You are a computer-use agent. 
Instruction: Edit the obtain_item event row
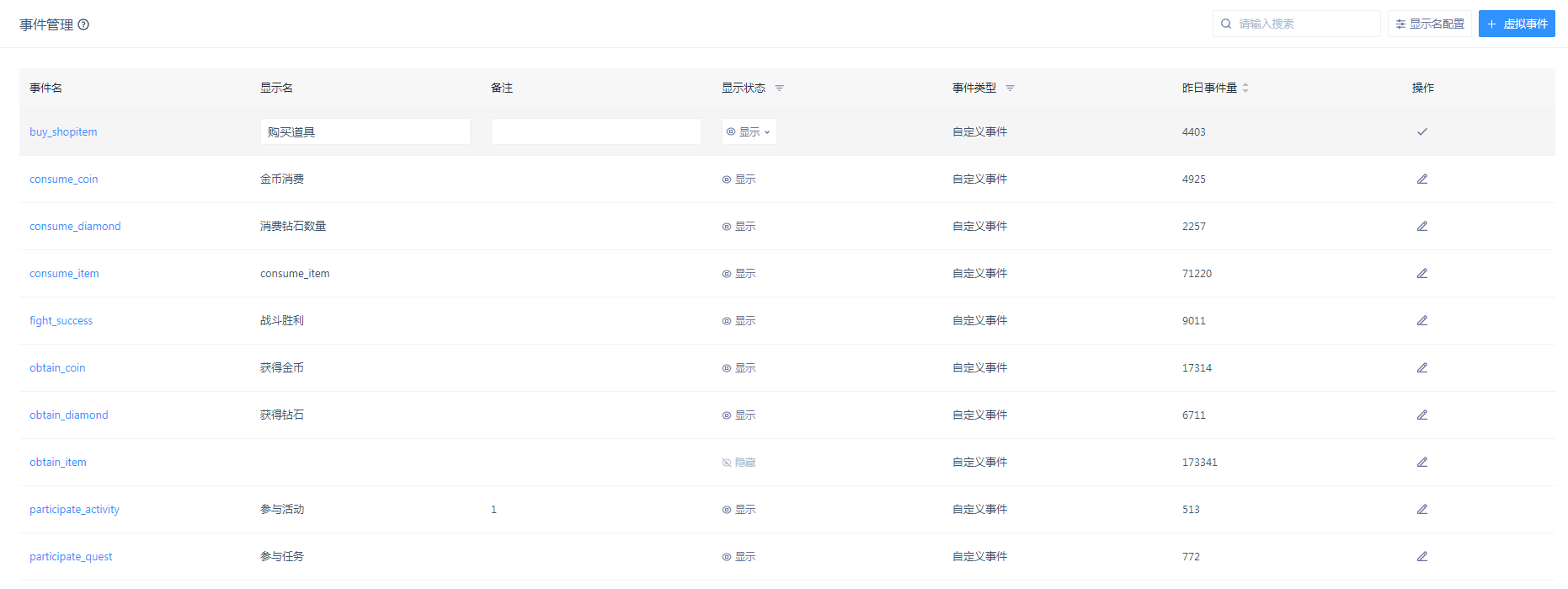pos(1421,462)
